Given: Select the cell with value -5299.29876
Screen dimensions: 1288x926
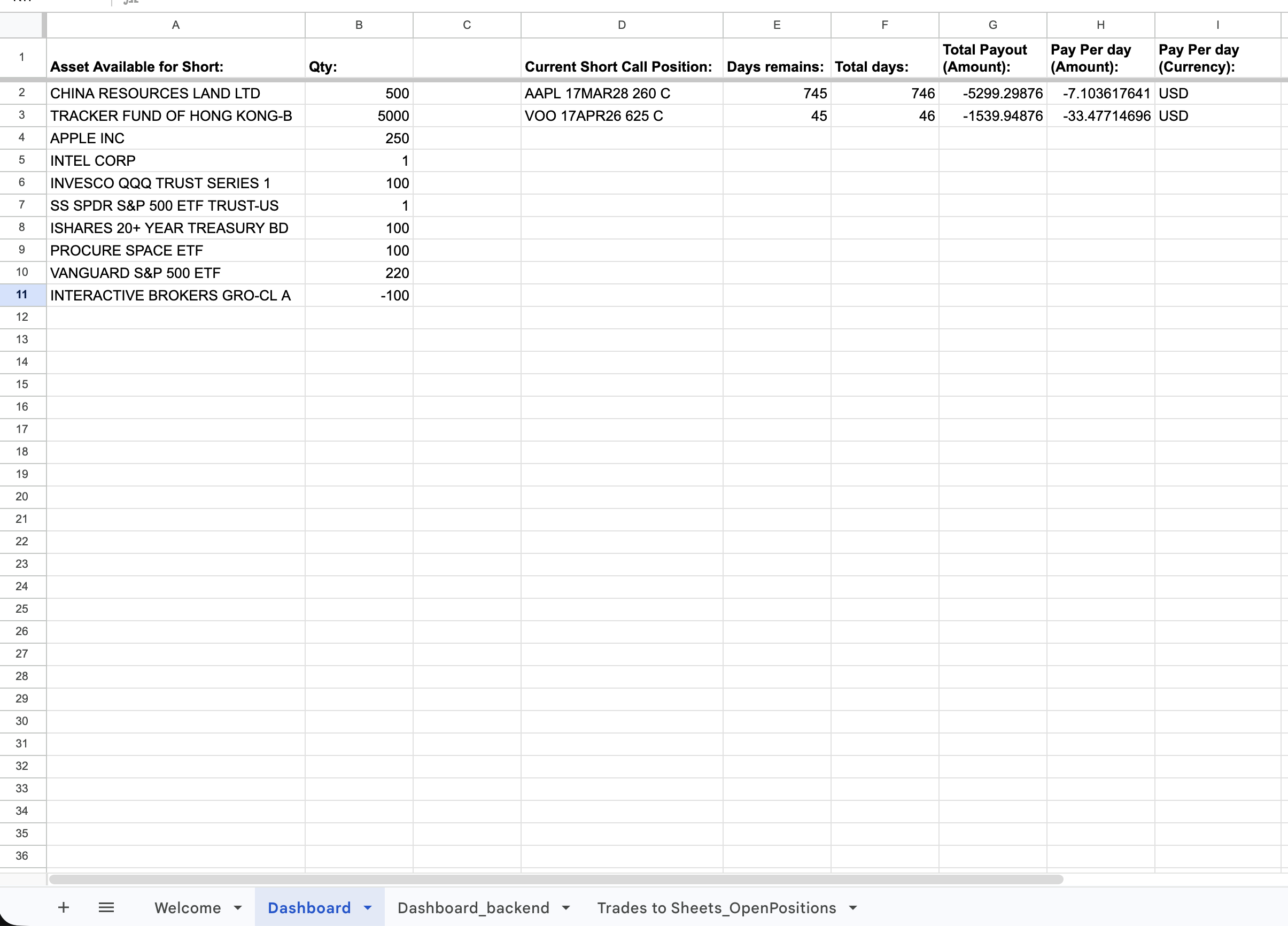Looking at the screenshot, I should 994,93.
